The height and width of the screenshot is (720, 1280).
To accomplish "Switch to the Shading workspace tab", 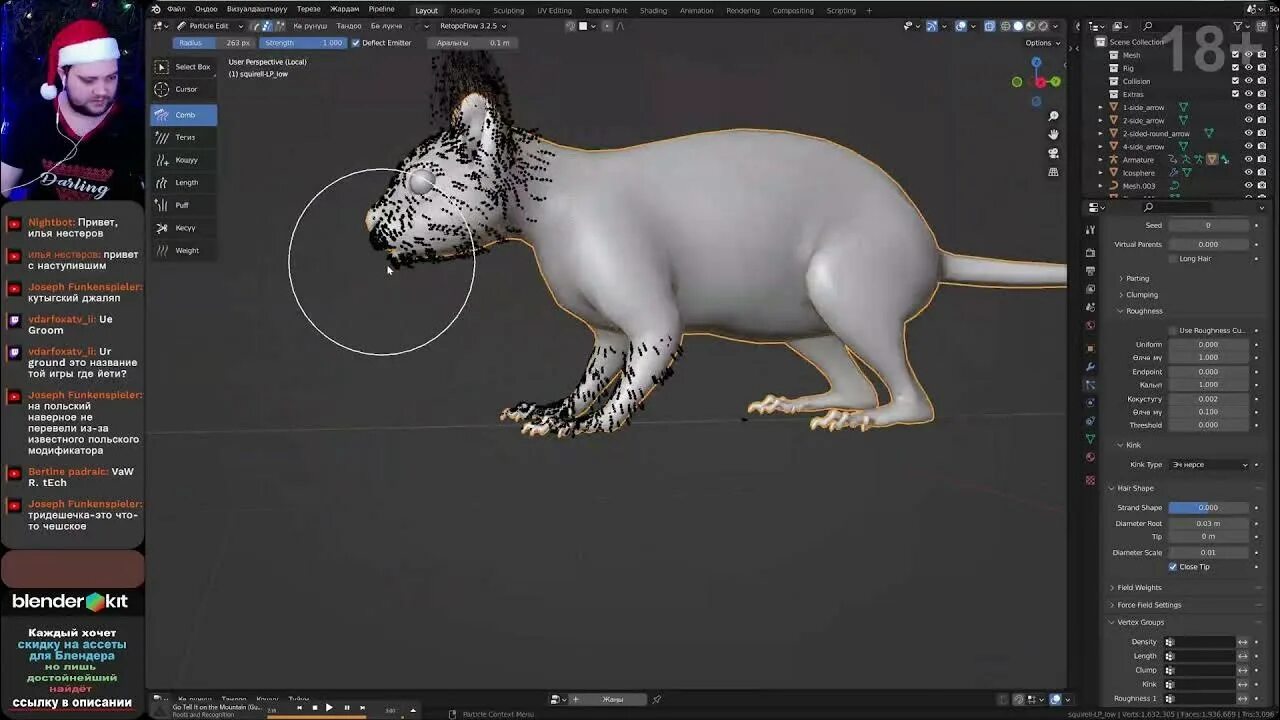I will point(653,11).
